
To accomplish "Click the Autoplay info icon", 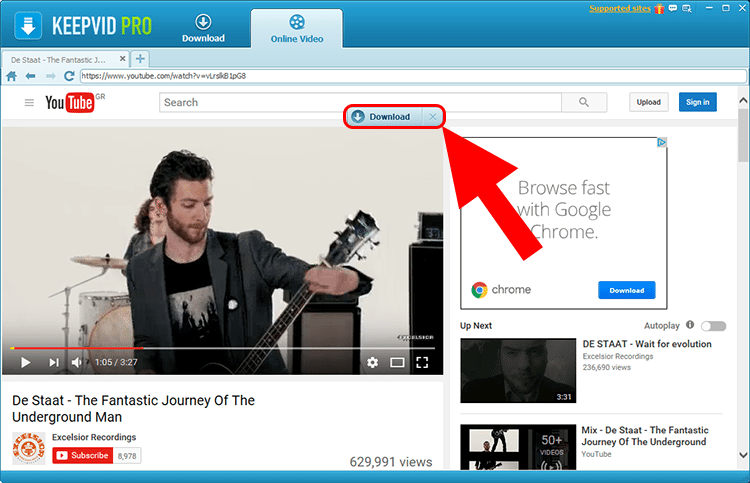I will tap(690, 325).
